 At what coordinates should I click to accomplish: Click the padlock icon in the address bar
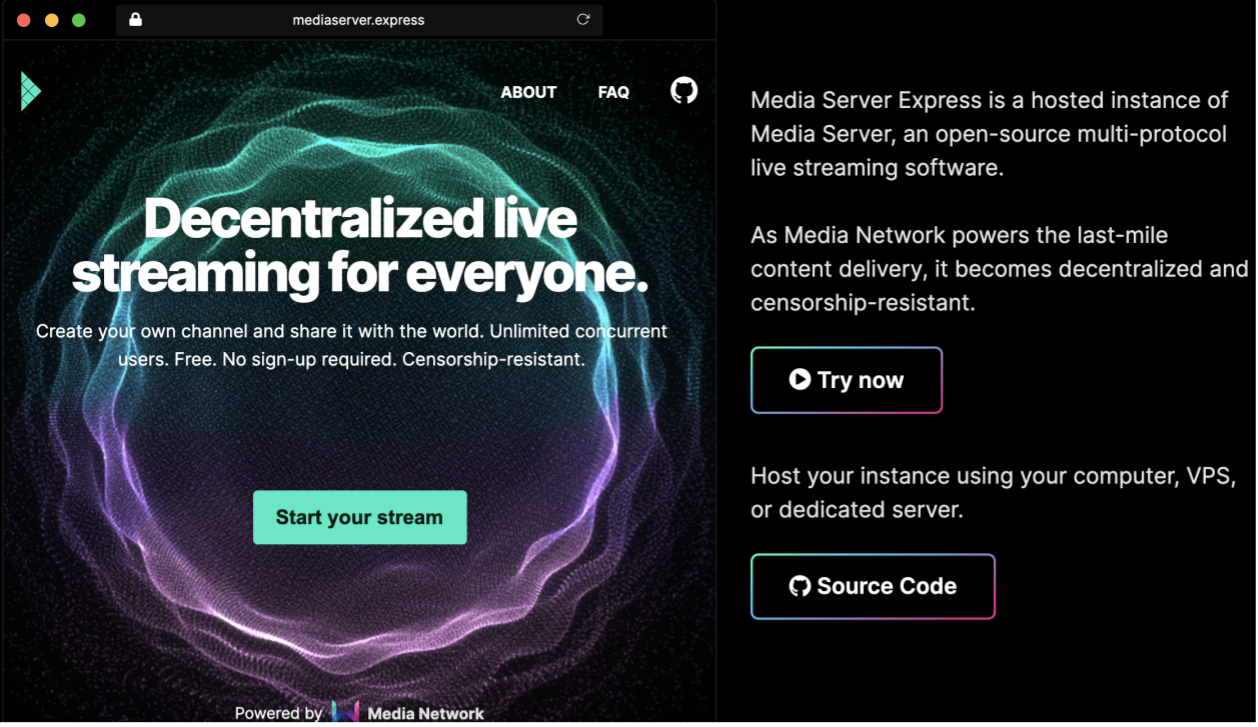click(136, 19)
